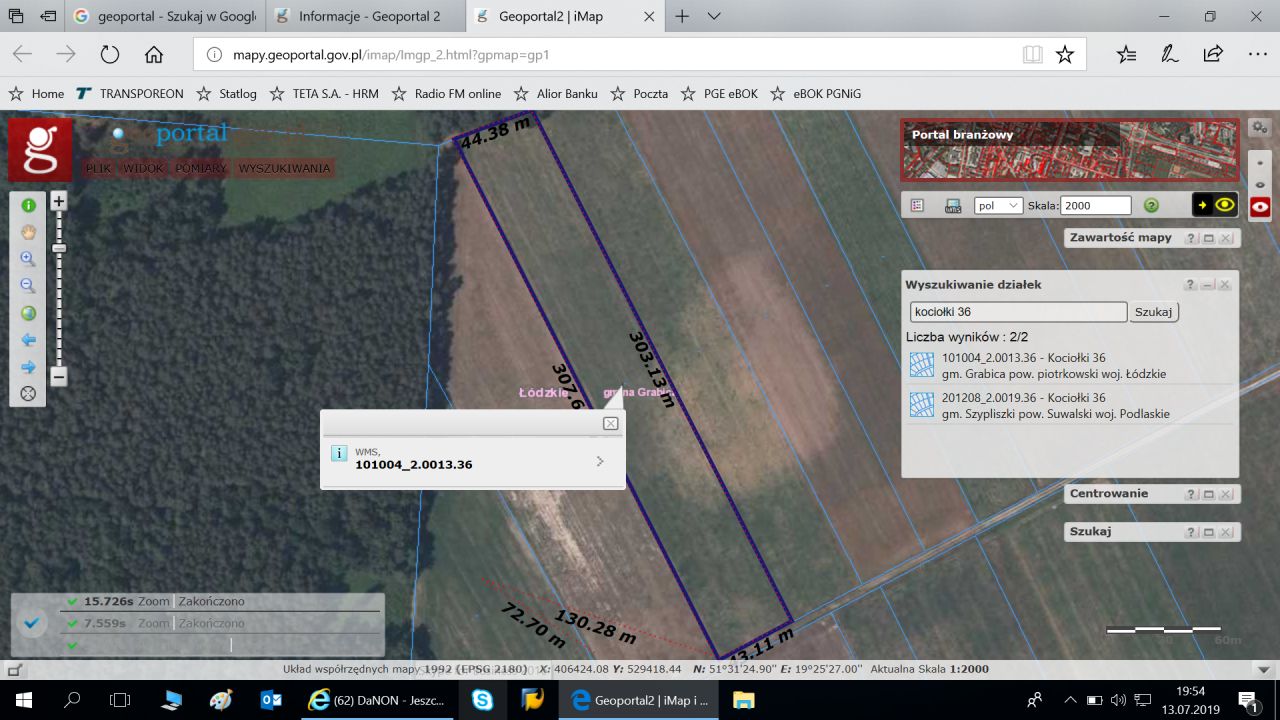Close the WMS info popup
The image size is (1280, 720).
click(611, 423)
